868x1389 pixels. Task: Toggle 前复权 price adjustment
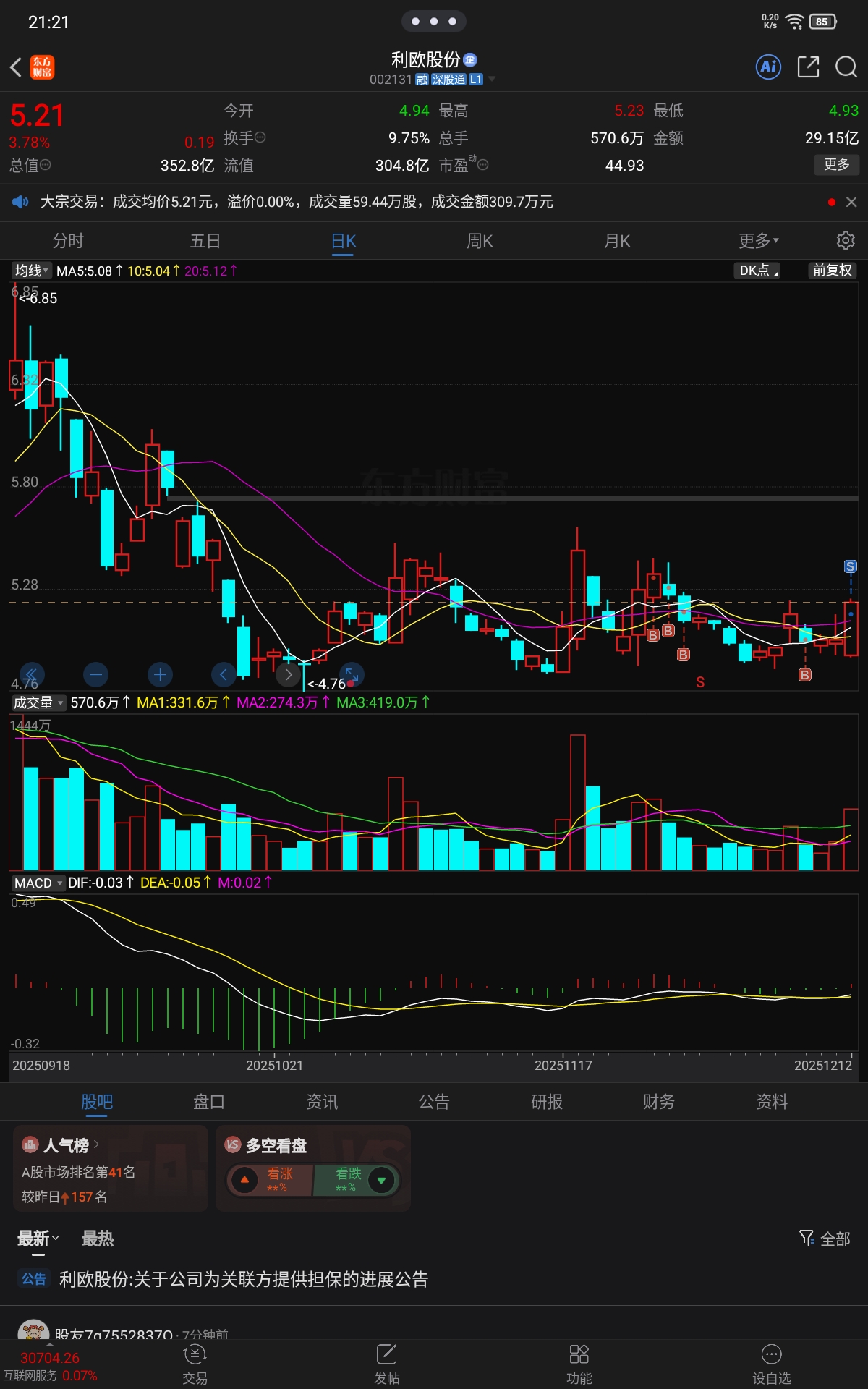click(833, 271)
